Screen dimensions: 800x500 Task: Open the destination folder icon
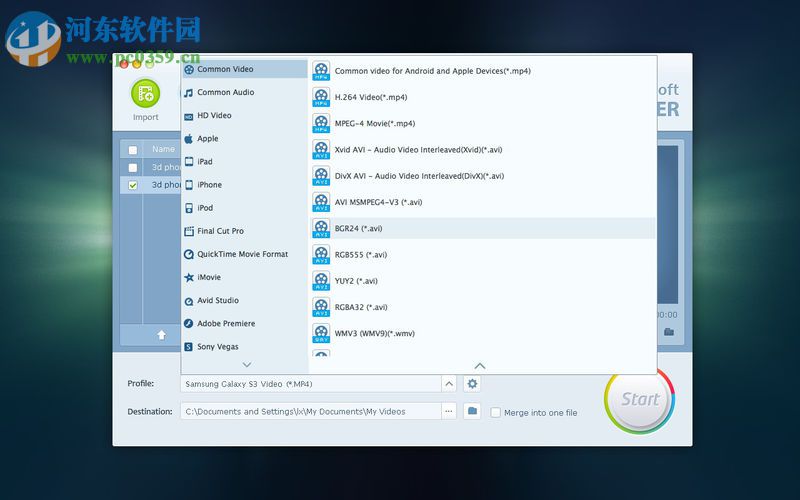[x=472, y=411]
